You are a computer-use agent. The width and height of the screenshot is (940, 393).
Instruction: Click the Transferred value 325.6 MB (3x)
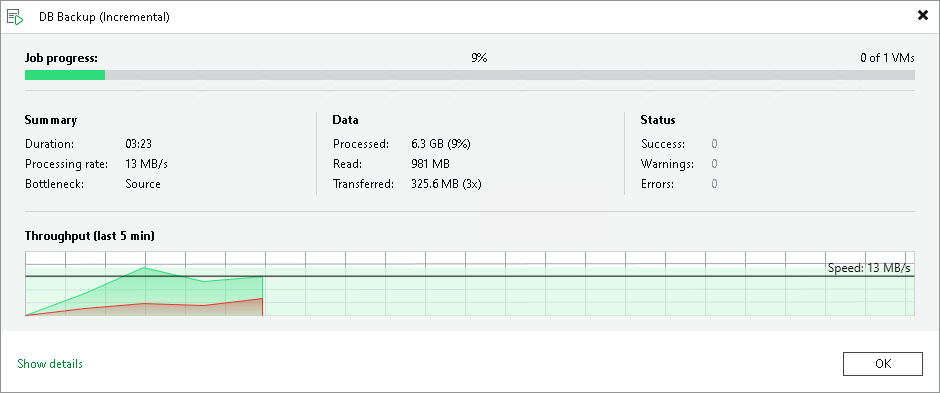tap(446, 183)
